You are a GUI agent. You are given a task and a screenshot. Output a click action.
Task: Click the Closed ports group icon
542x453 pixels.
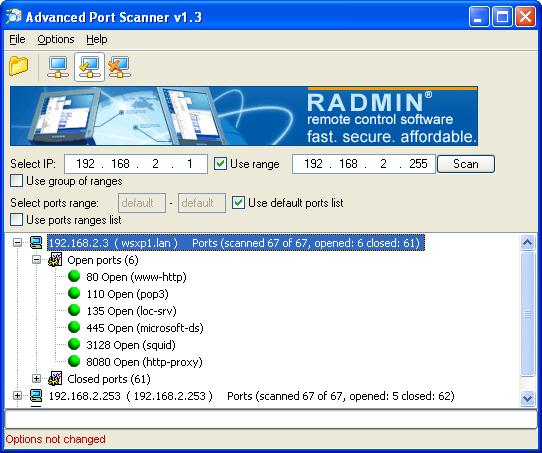click(x=55, y=379)
